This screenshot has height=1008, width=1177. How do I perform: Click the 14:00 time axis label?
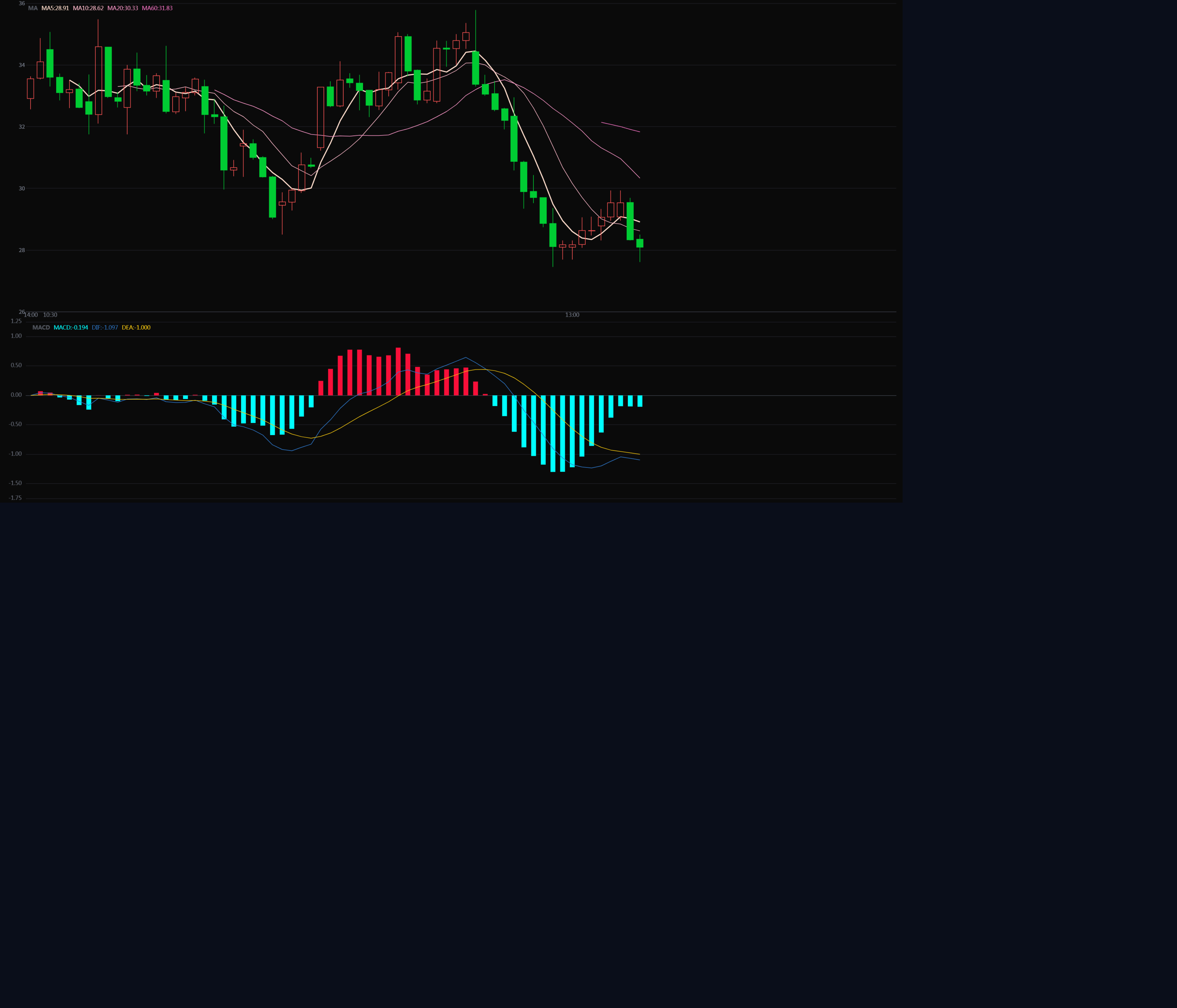(31, 315)
